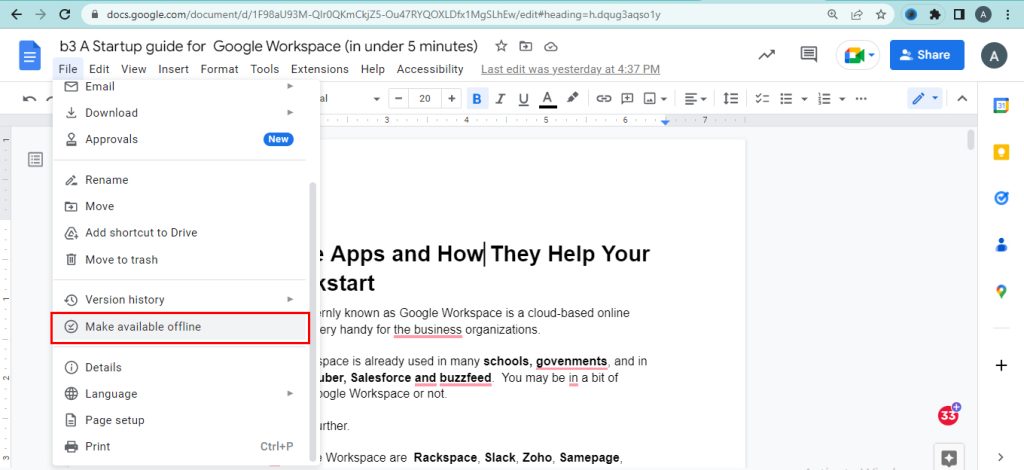The width and height of the screenshot is (1024, 470).
Task: Click the move-to-folder icon beside title
Action: (x=526, y=46)
